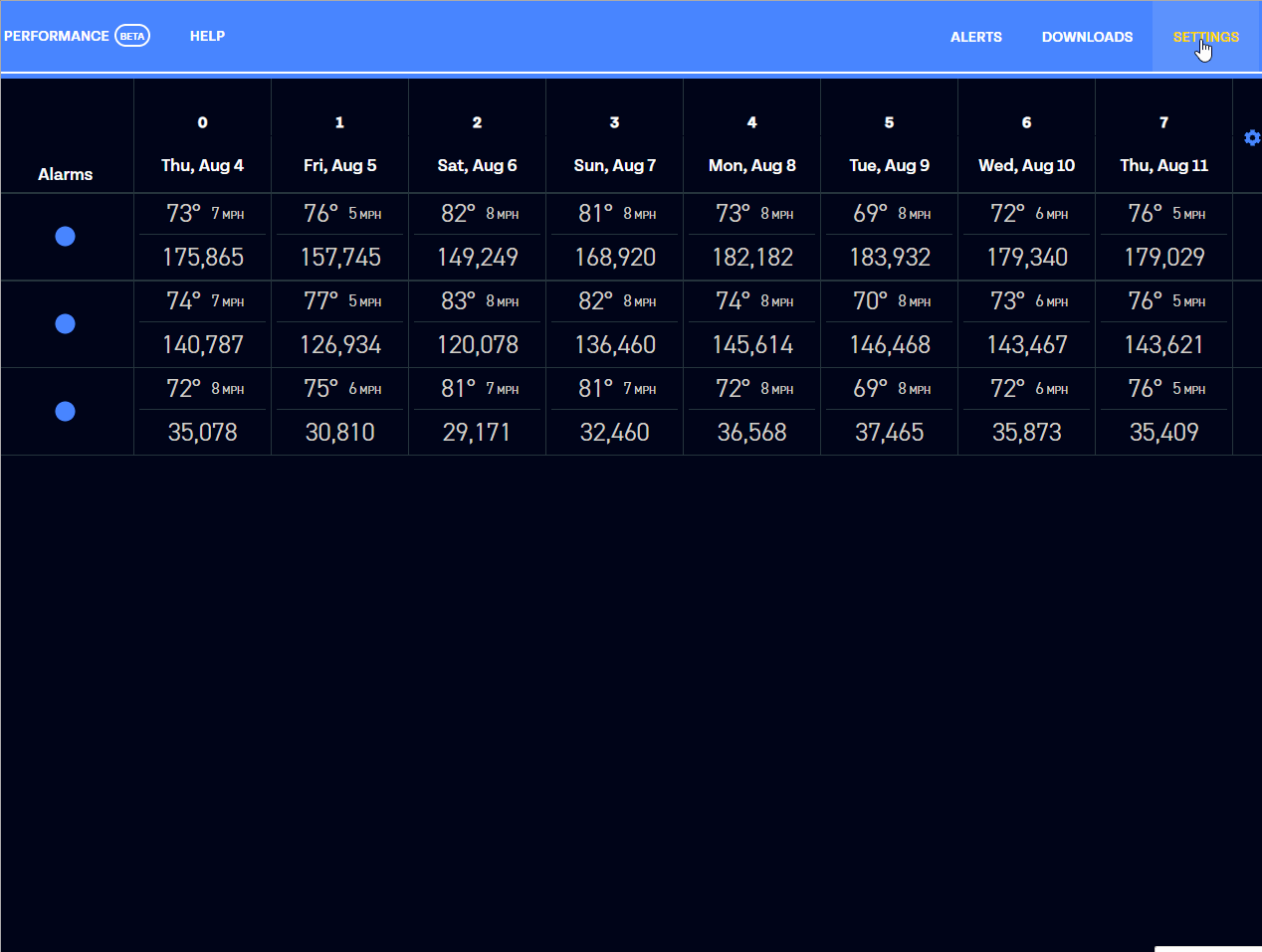Open the PERFORMANCE menu item
This screenshot has height=952, width=1262.
[x=57, y=36]
